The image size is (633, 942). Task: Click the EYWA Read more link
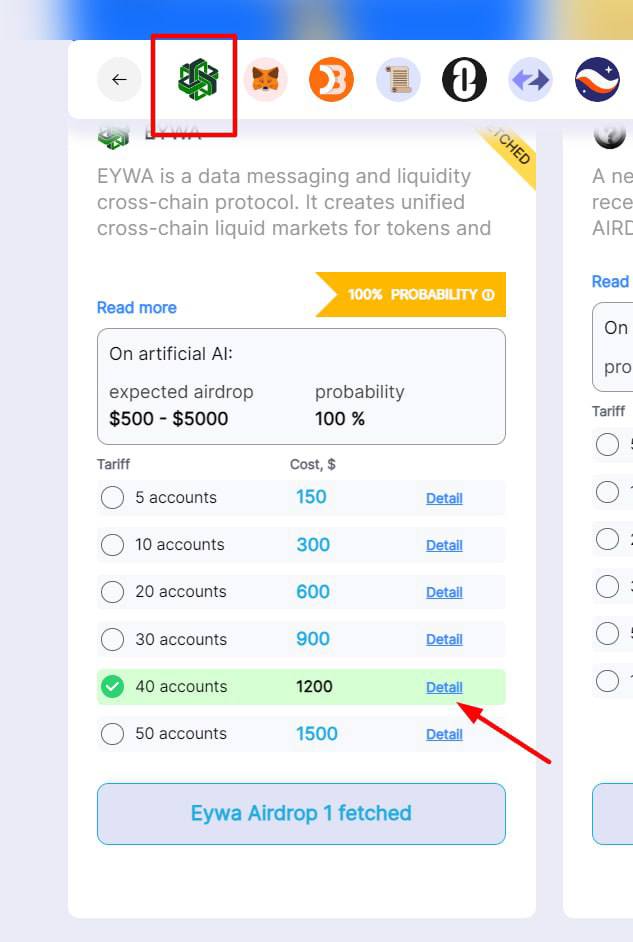click(137, 308)
